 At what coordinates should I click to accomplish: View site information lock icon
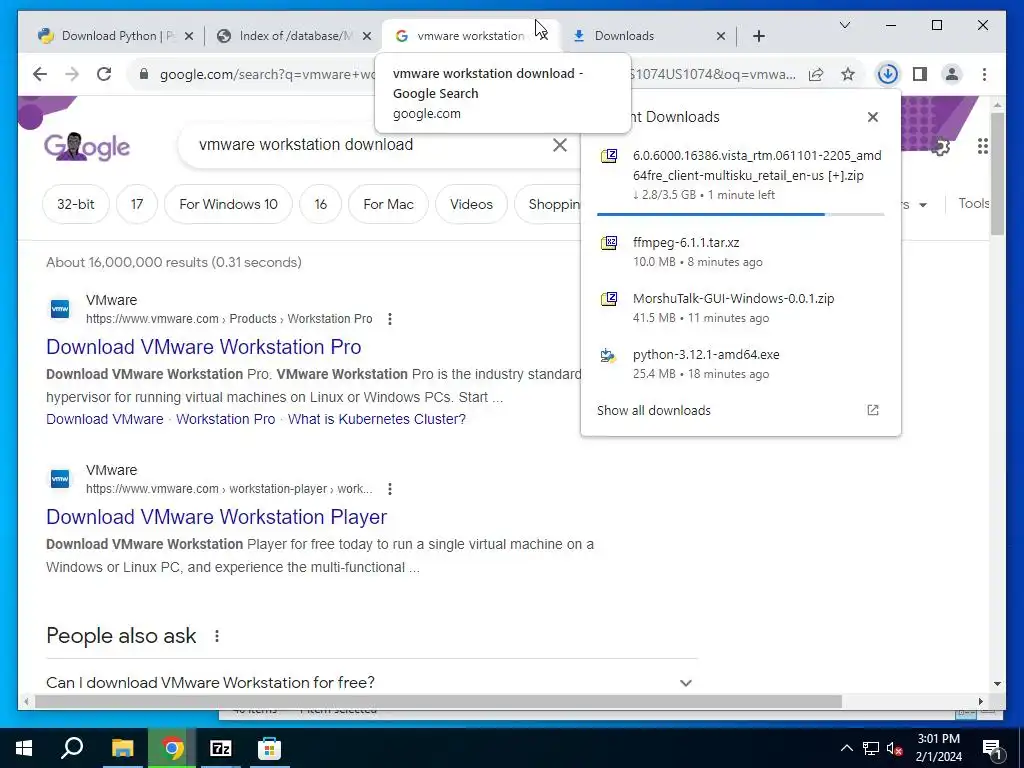pos(144,74)
